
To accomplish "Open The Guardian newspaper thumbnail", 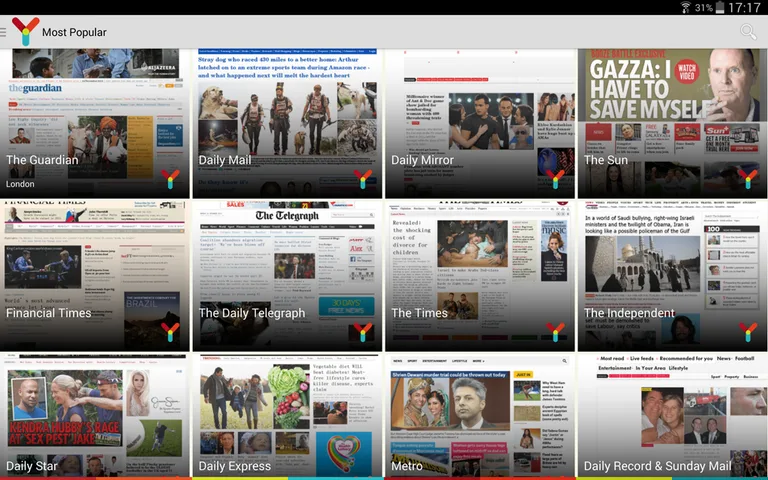I will coord(95,123).
